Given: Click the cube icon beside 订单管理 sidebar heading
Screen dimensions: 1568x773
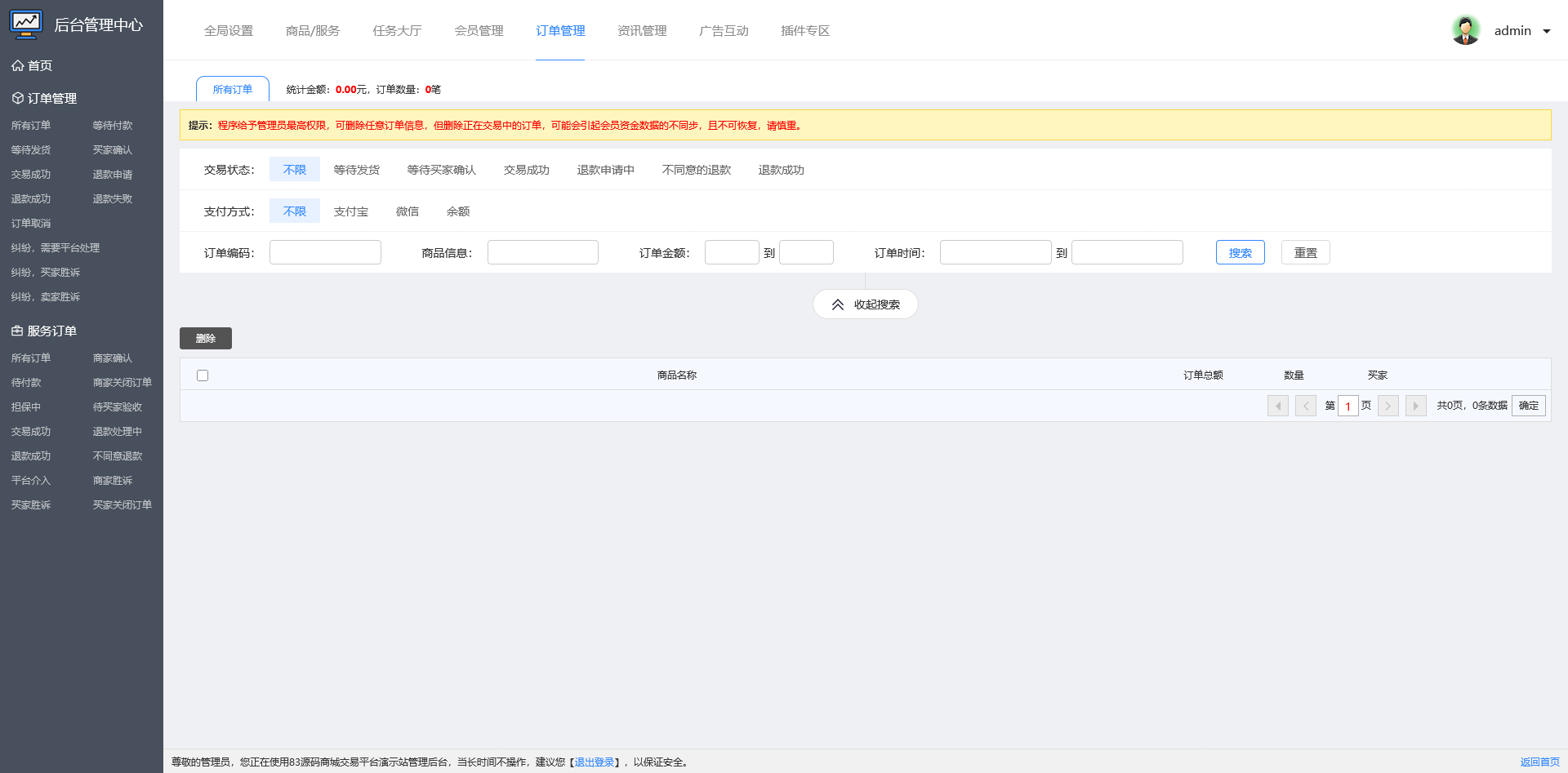Looking at the screenshot, I should coord(17,98).
